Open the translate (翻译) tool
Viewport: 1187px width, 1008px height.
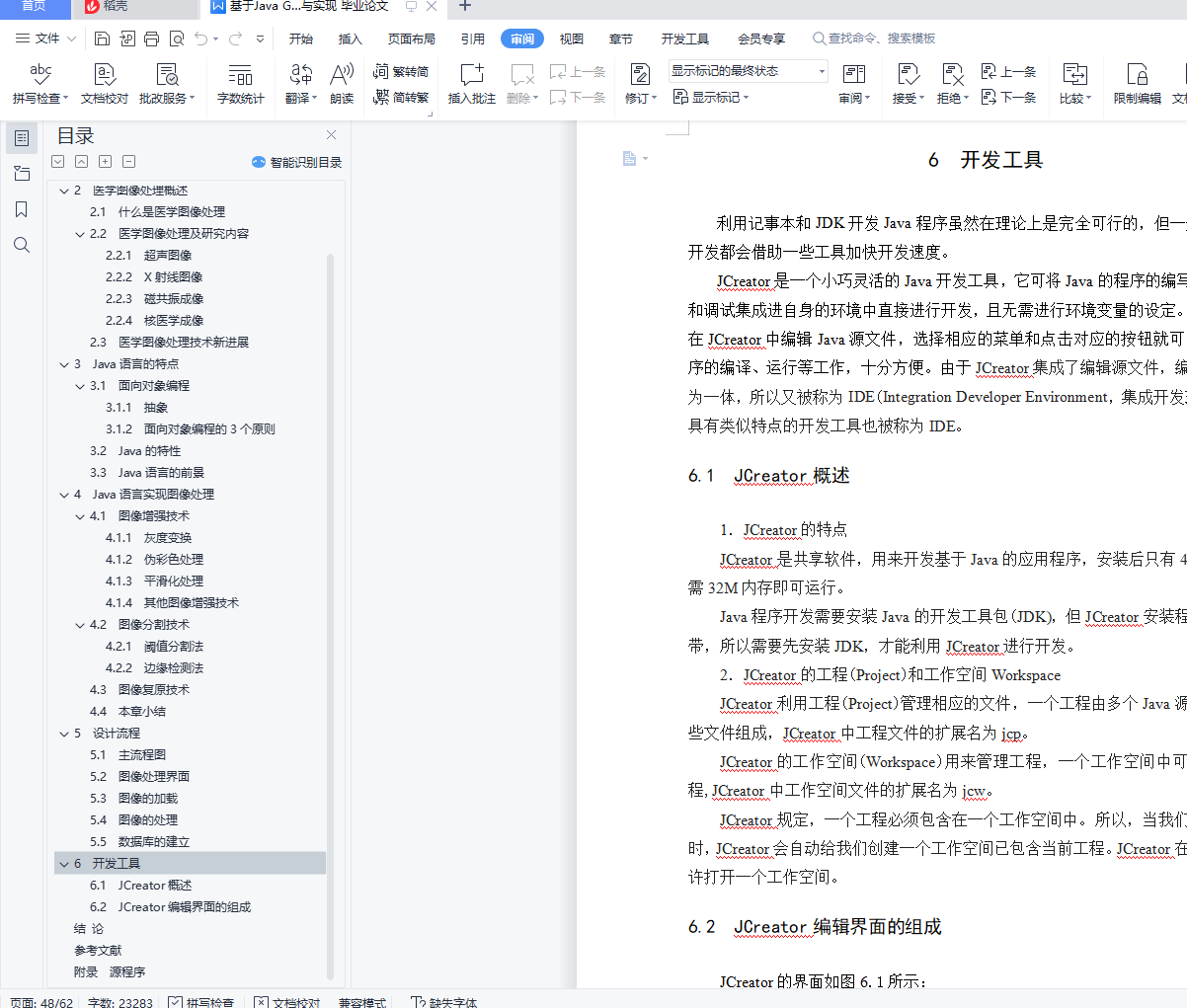(x=300, y=84)
